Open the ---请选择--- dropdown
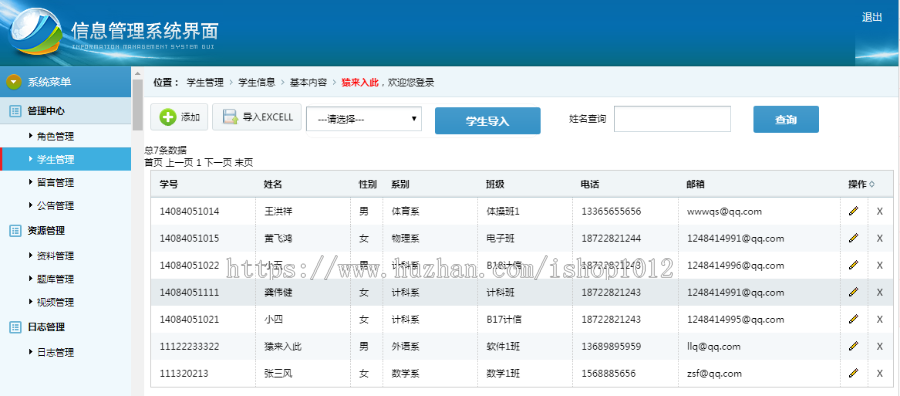 (364, 119)
